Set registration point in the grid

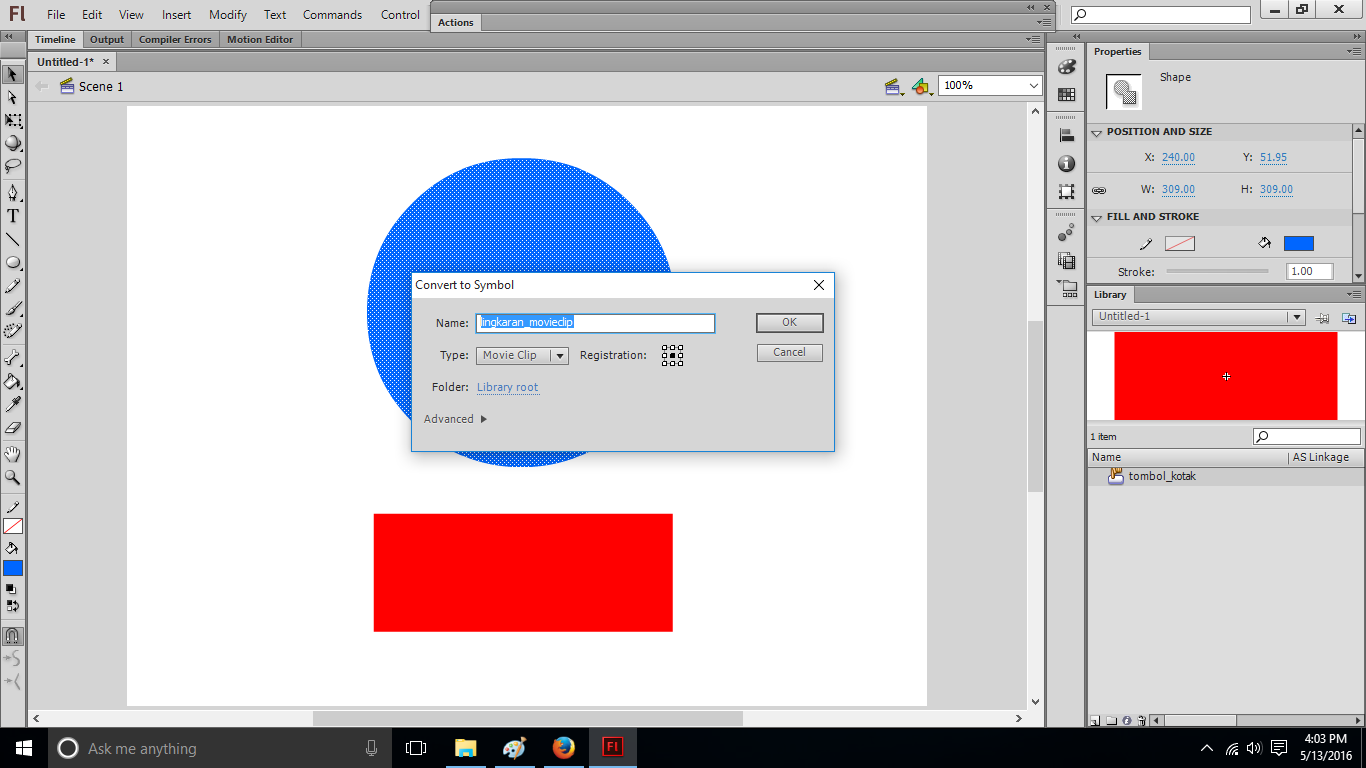[x=672, y=355]
